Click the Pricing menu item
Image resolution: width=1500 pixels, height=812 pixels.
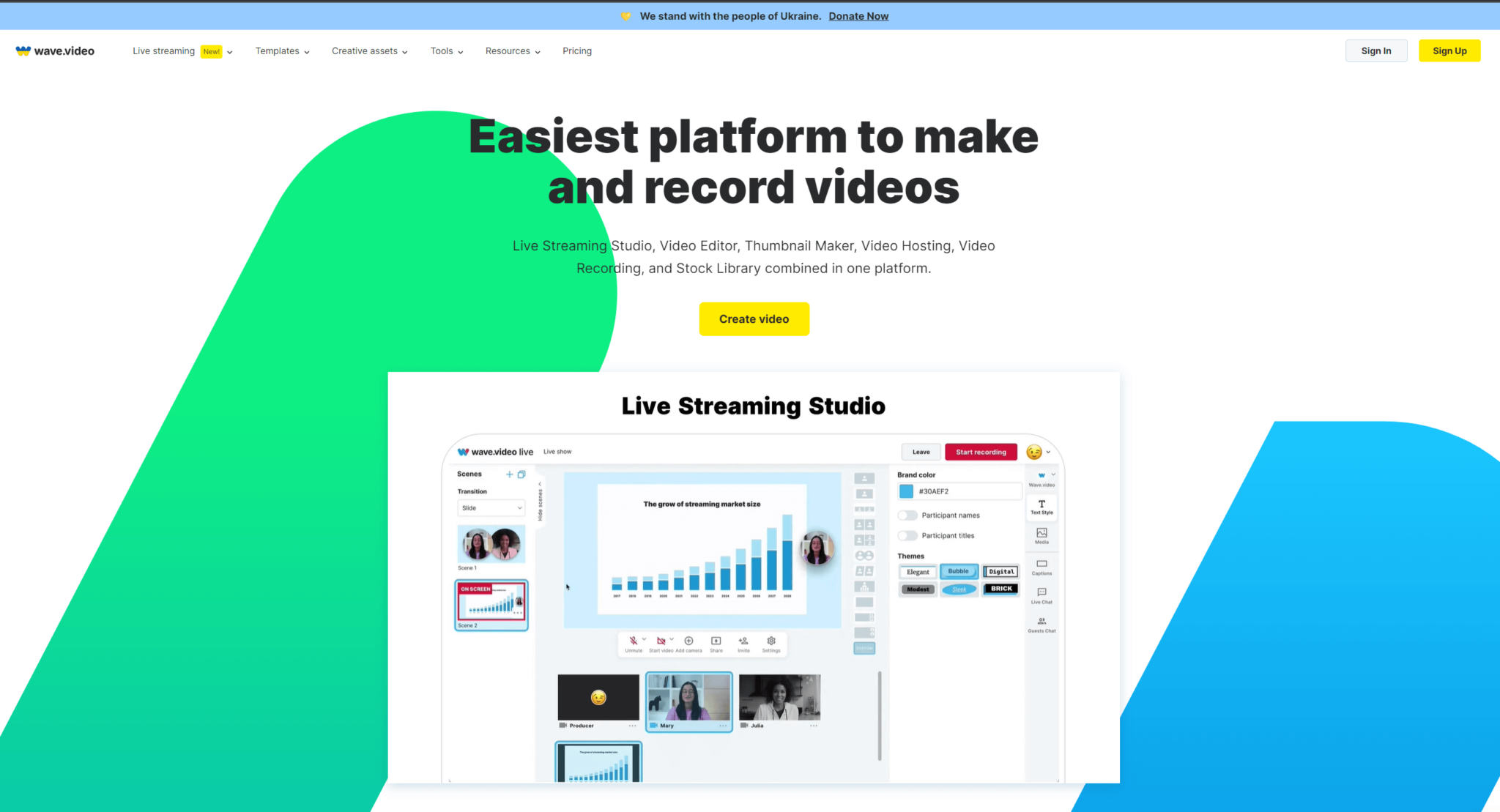577,51
